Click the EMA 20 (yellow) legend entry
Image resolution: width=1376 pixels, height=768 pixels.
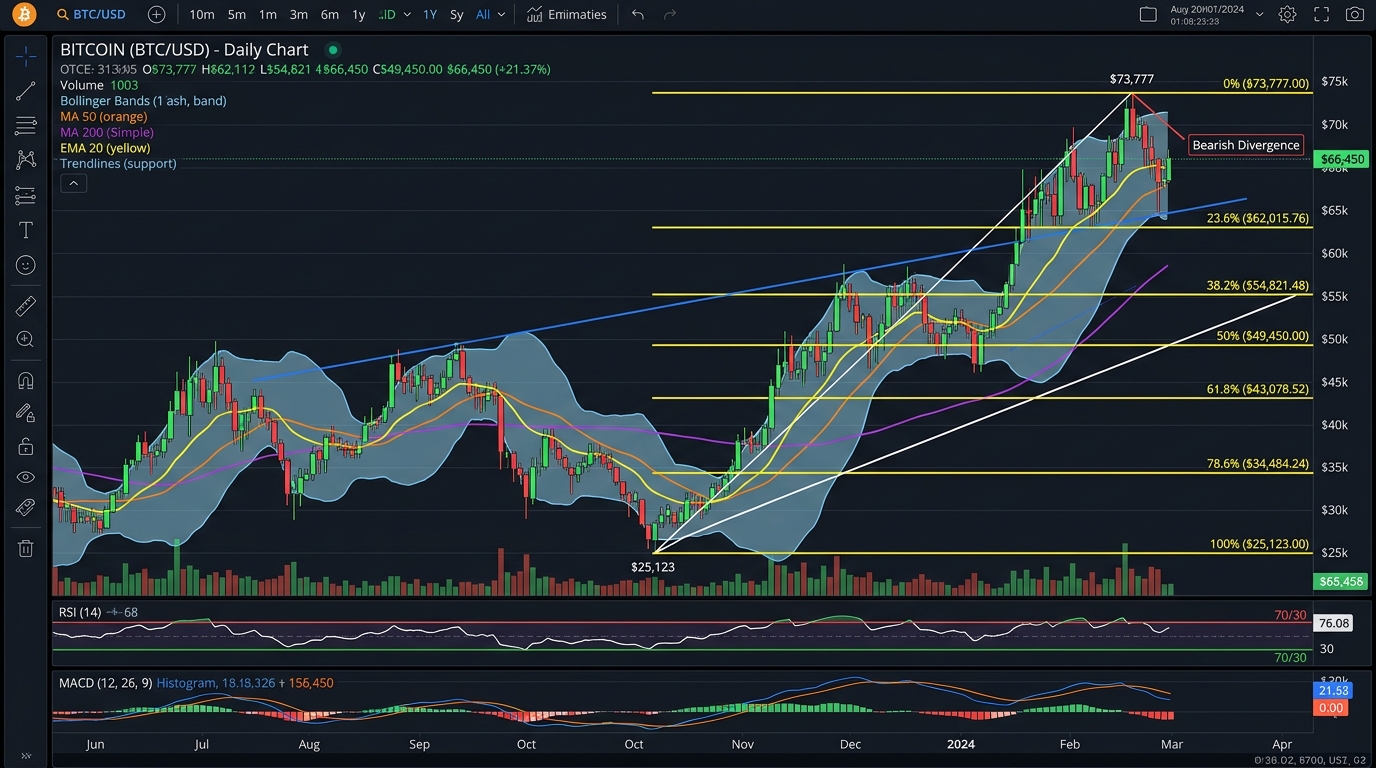coord(105,148)
